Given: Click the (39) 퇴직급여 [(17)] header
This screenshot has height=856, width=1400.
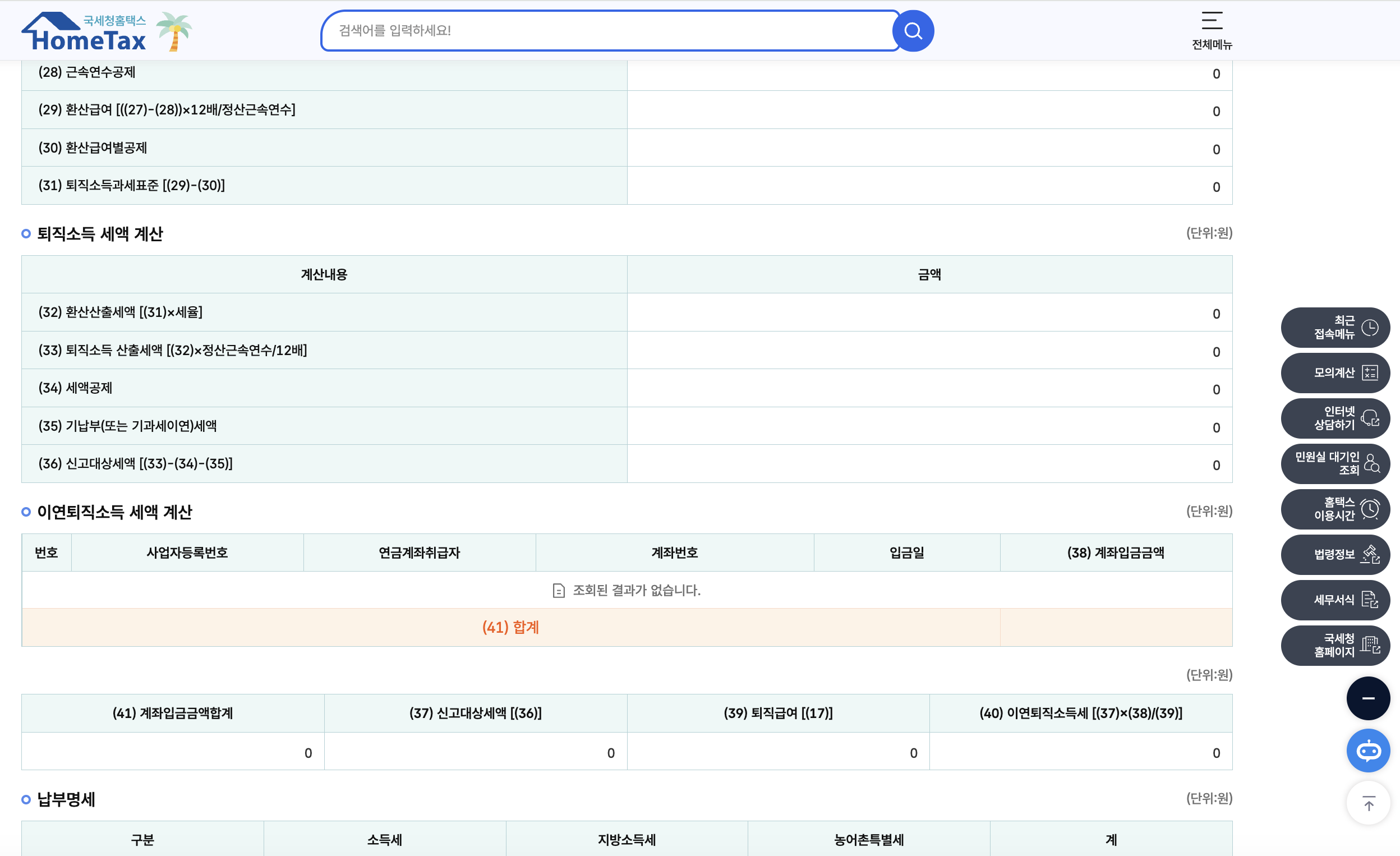Looking at the screenshot, I should point(779,714).
